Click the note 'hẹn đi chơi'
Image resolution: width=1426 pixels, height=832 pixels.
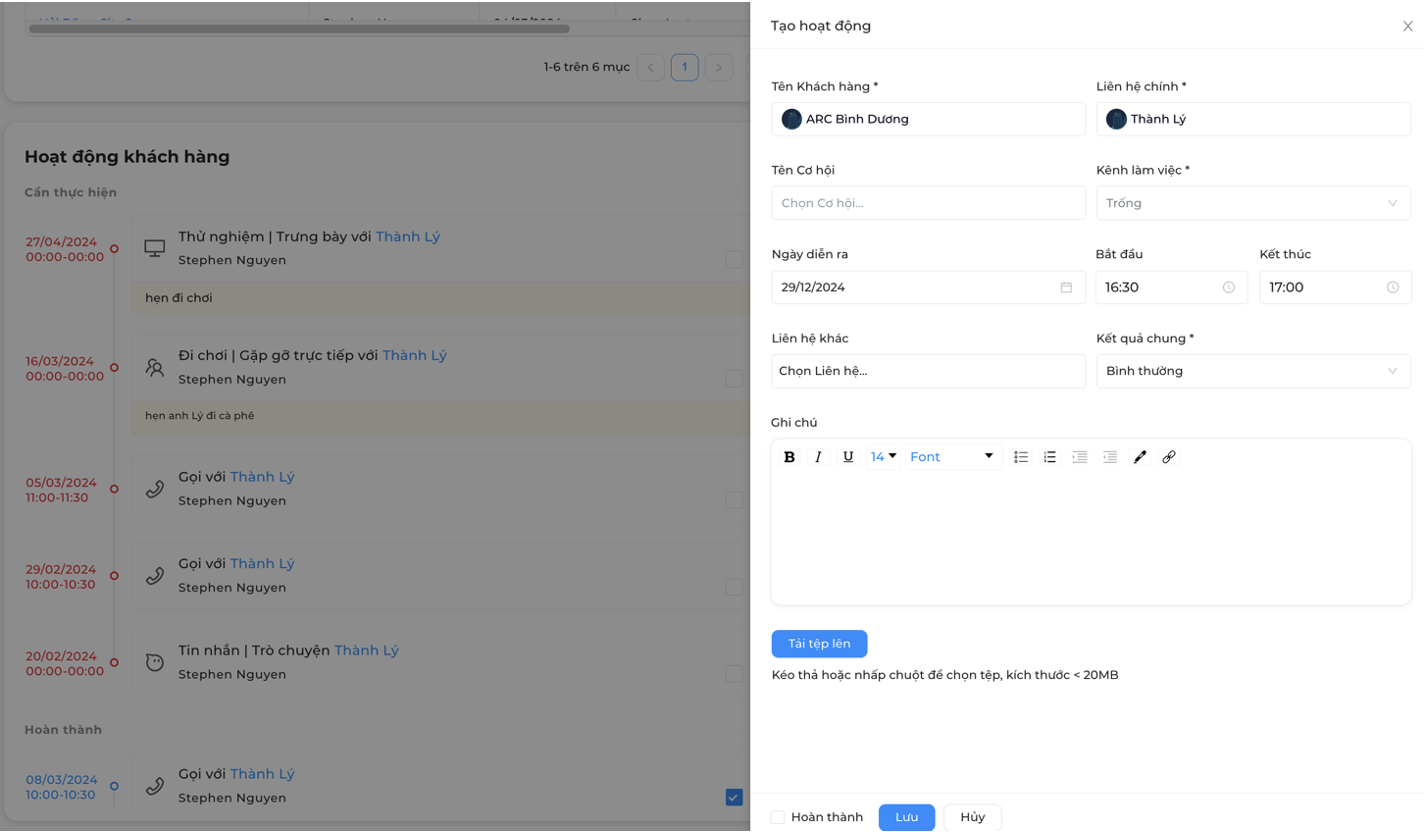179,298
